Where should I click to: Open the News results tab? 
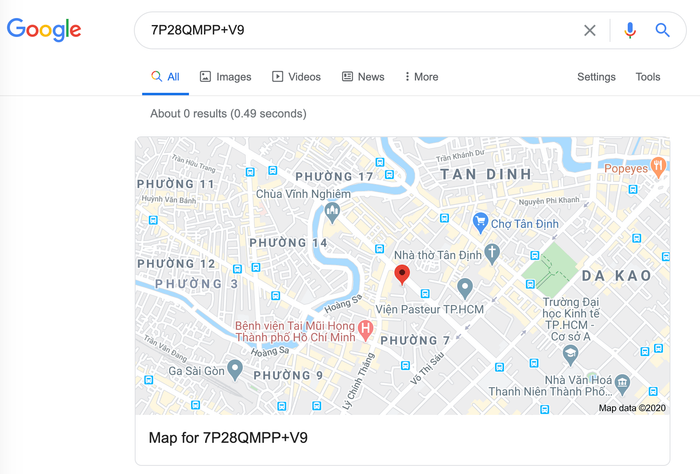[x=363, y=77]
